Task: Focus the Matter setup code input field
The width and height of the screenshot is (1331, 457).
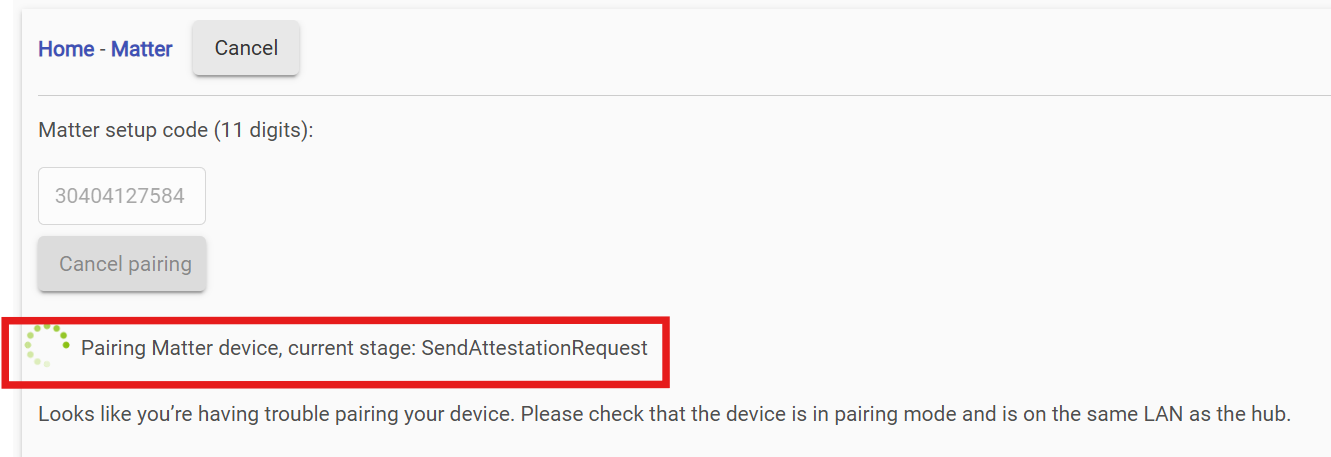Action: pos(121,196)
